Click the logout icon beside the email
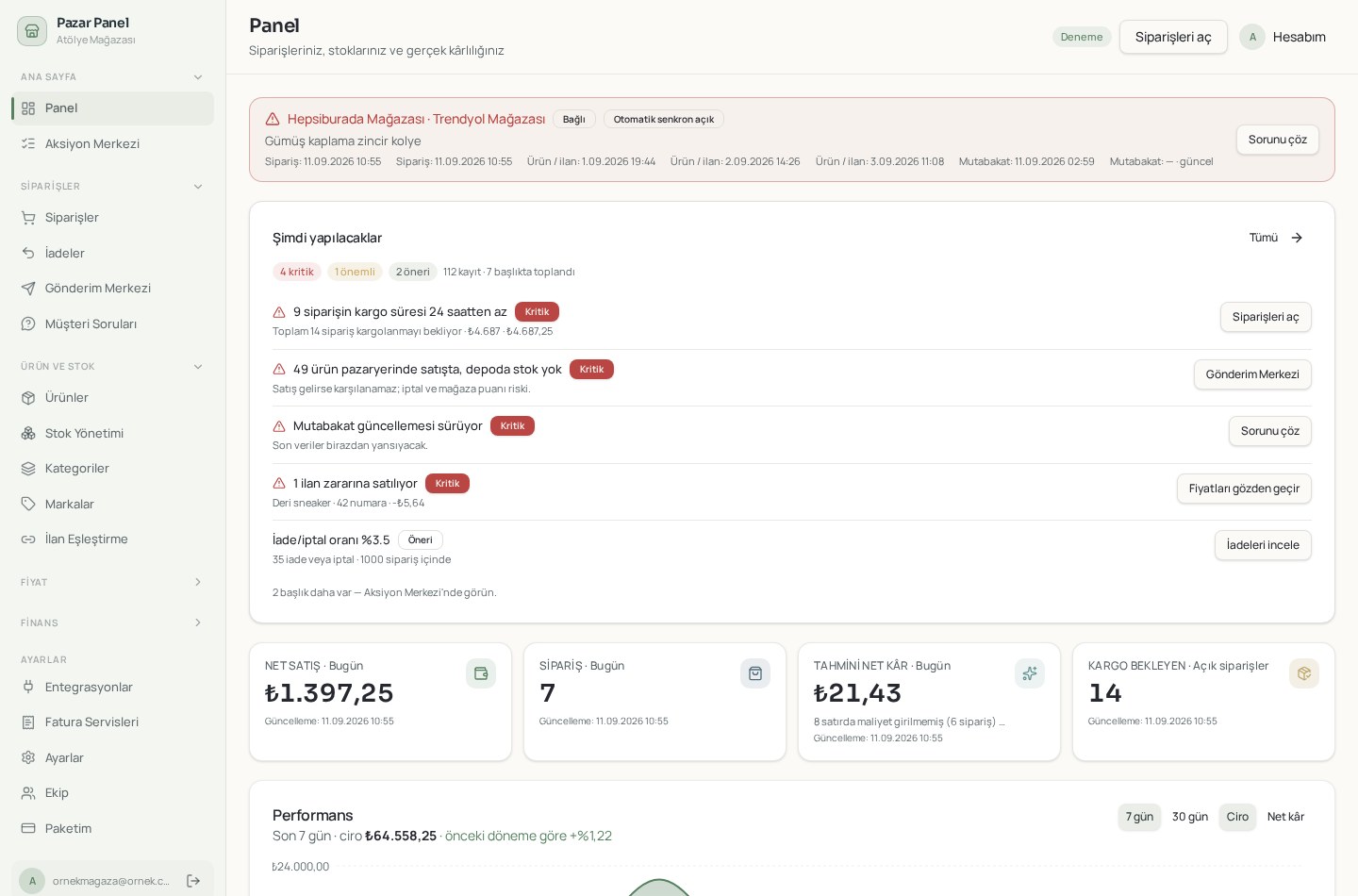Viewport: 1358px width, 896px height. coord(193,881)
